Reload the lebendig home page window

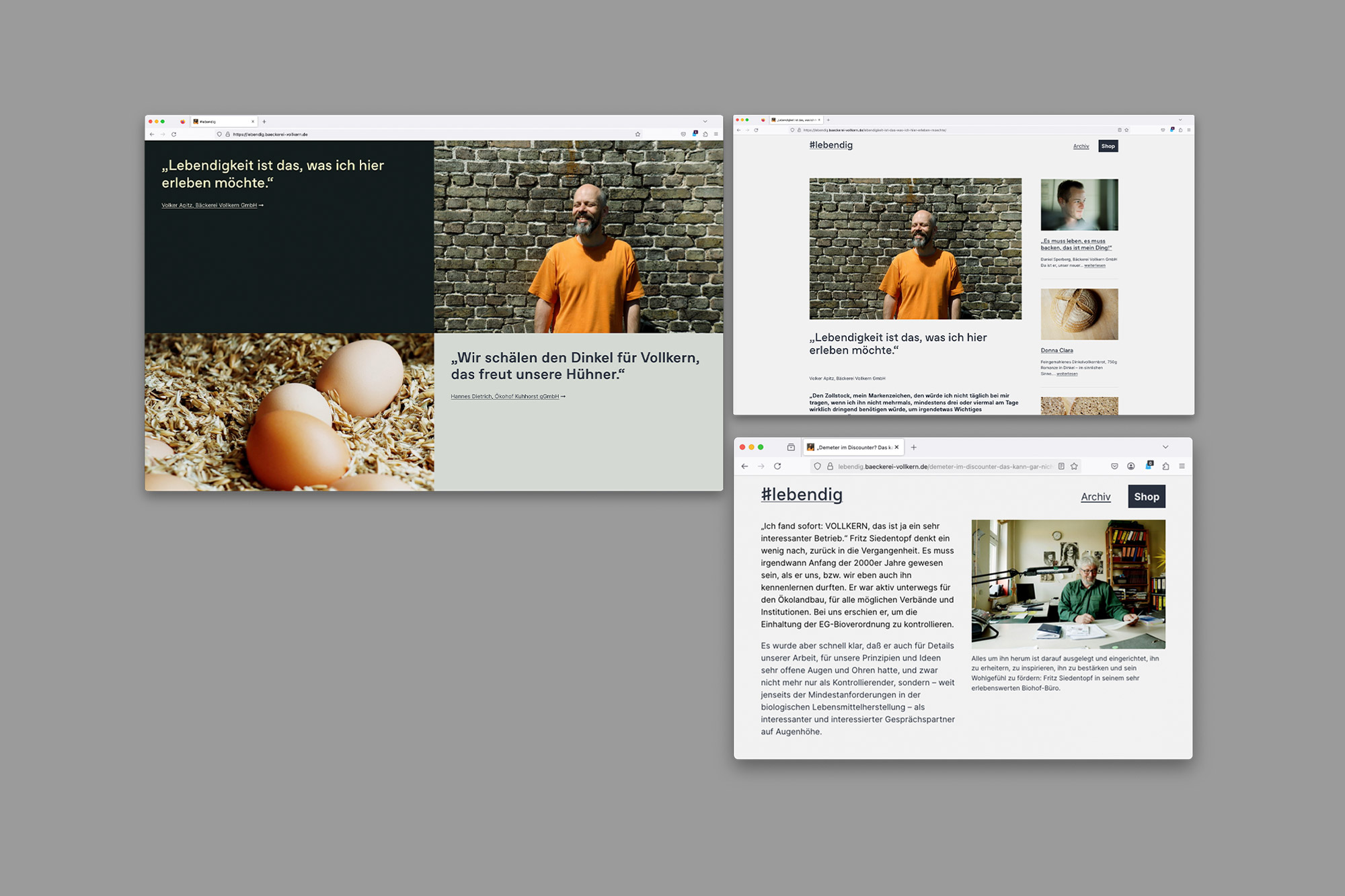(x=174, y=134)
